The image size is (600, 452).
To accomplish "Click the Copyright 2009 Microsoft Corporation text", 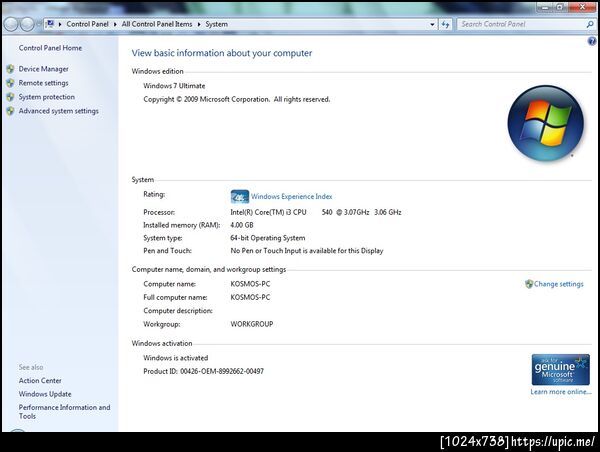I will coord(236,99).
